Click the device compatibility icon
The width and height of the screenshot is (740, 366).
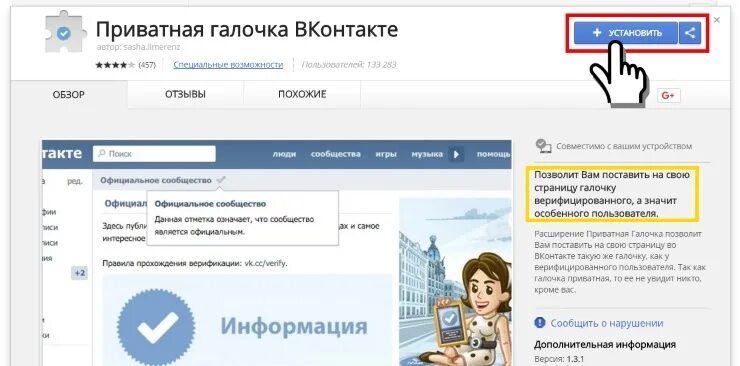coord(543,146)
